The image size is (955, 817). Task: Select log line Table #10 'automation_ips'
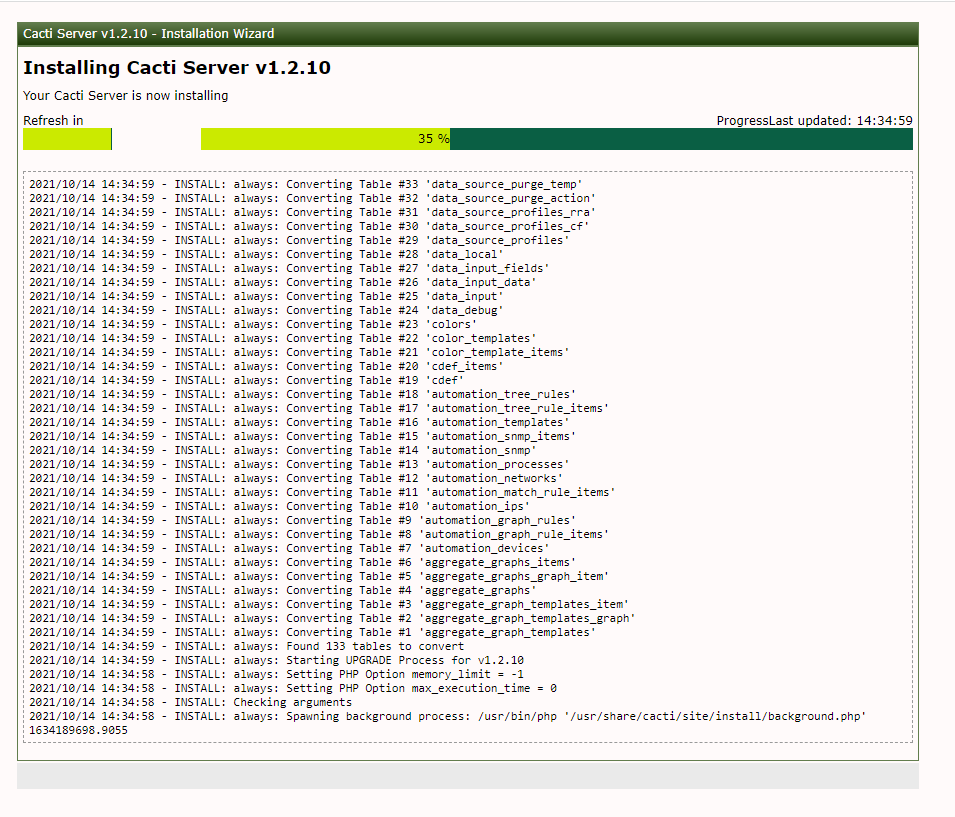280,506
